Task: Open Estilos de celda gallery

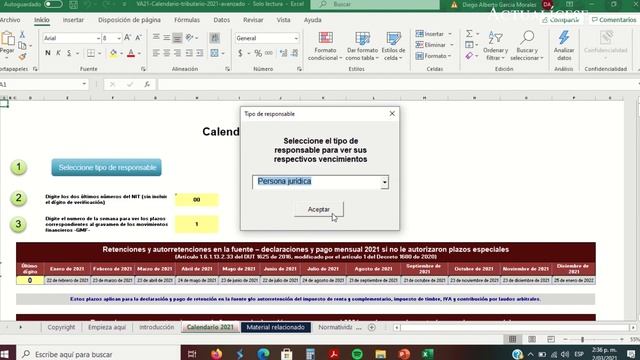Action: tap(393, 46)
